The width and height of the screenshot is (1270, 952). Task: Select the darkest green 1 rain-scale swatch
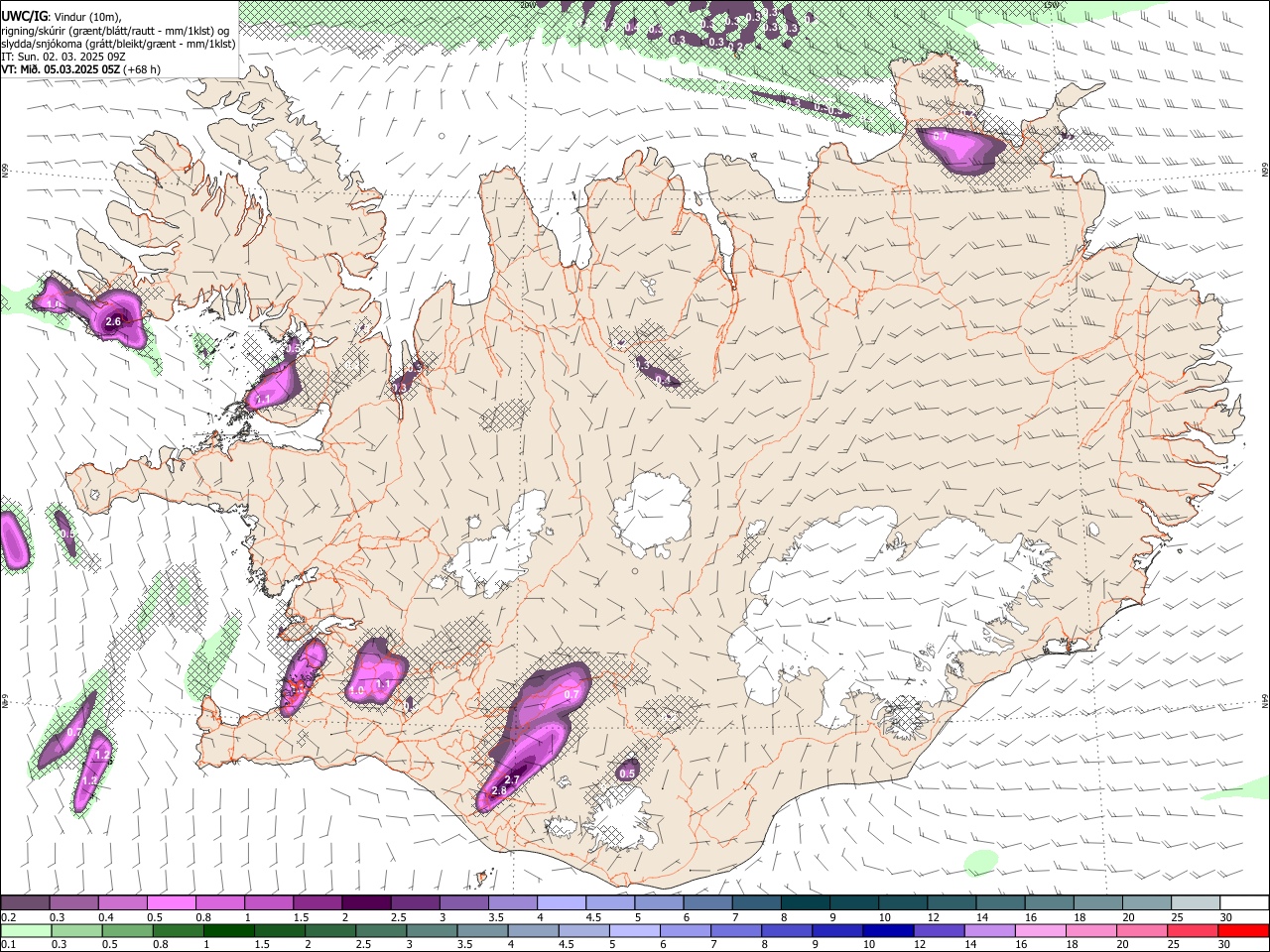pos(228,931)
